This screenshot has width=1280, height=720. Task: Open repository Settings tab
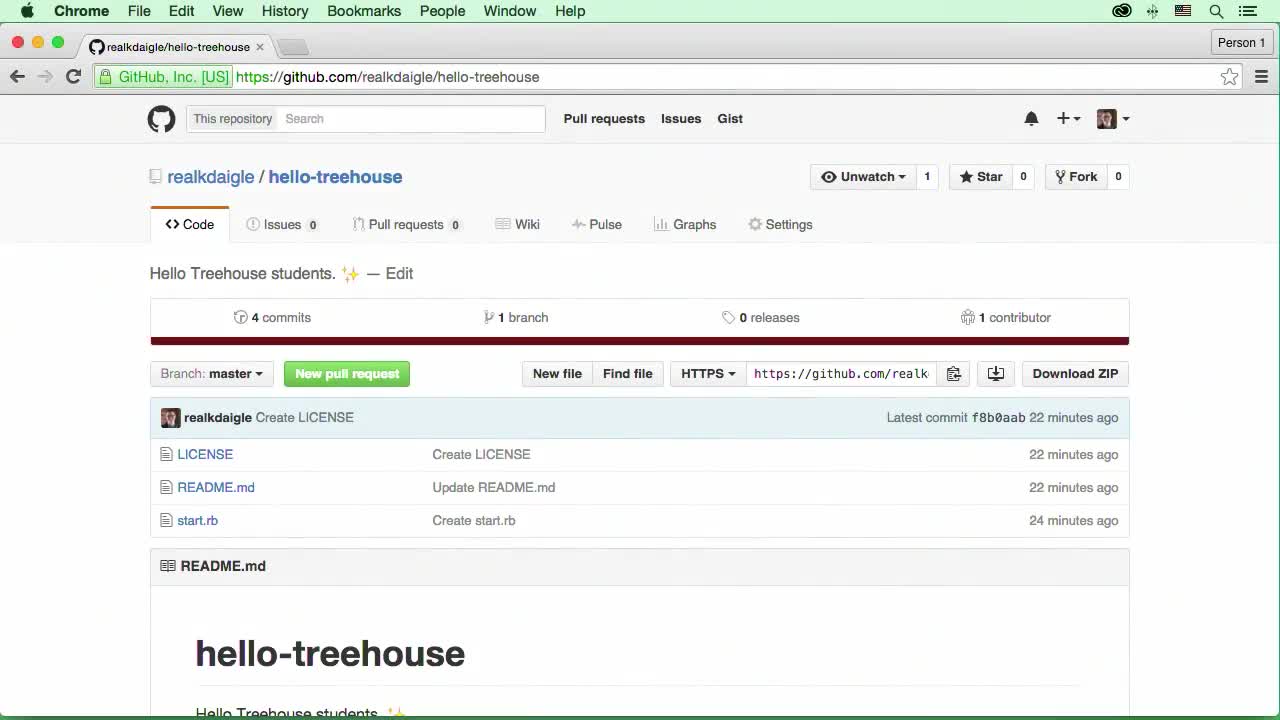(780, 225)
